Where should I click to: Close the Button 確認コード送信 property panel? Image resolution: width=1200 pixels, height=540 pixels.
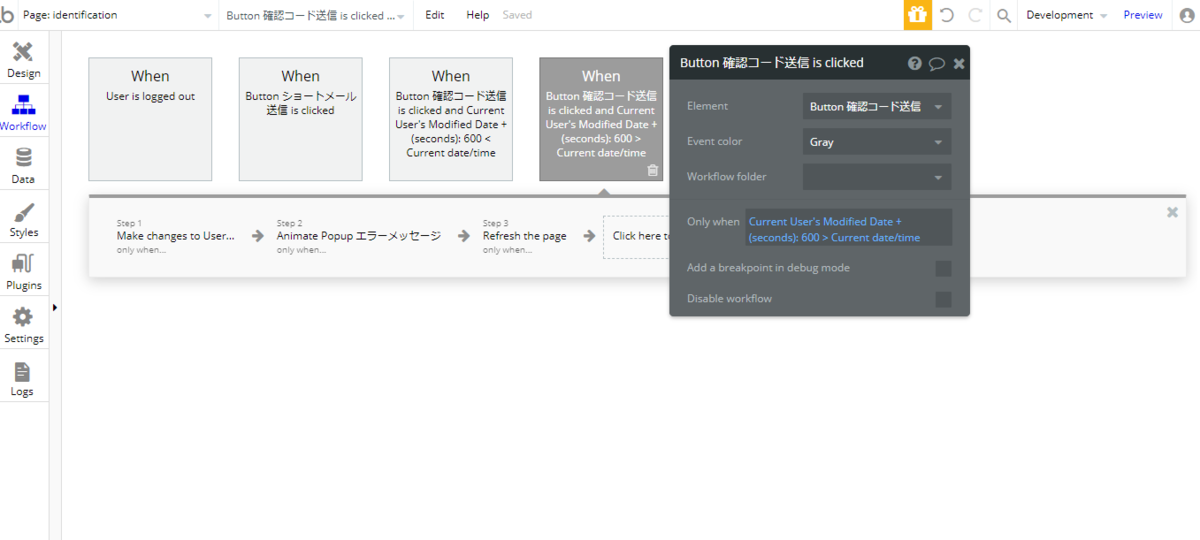(x=959, y=63)
